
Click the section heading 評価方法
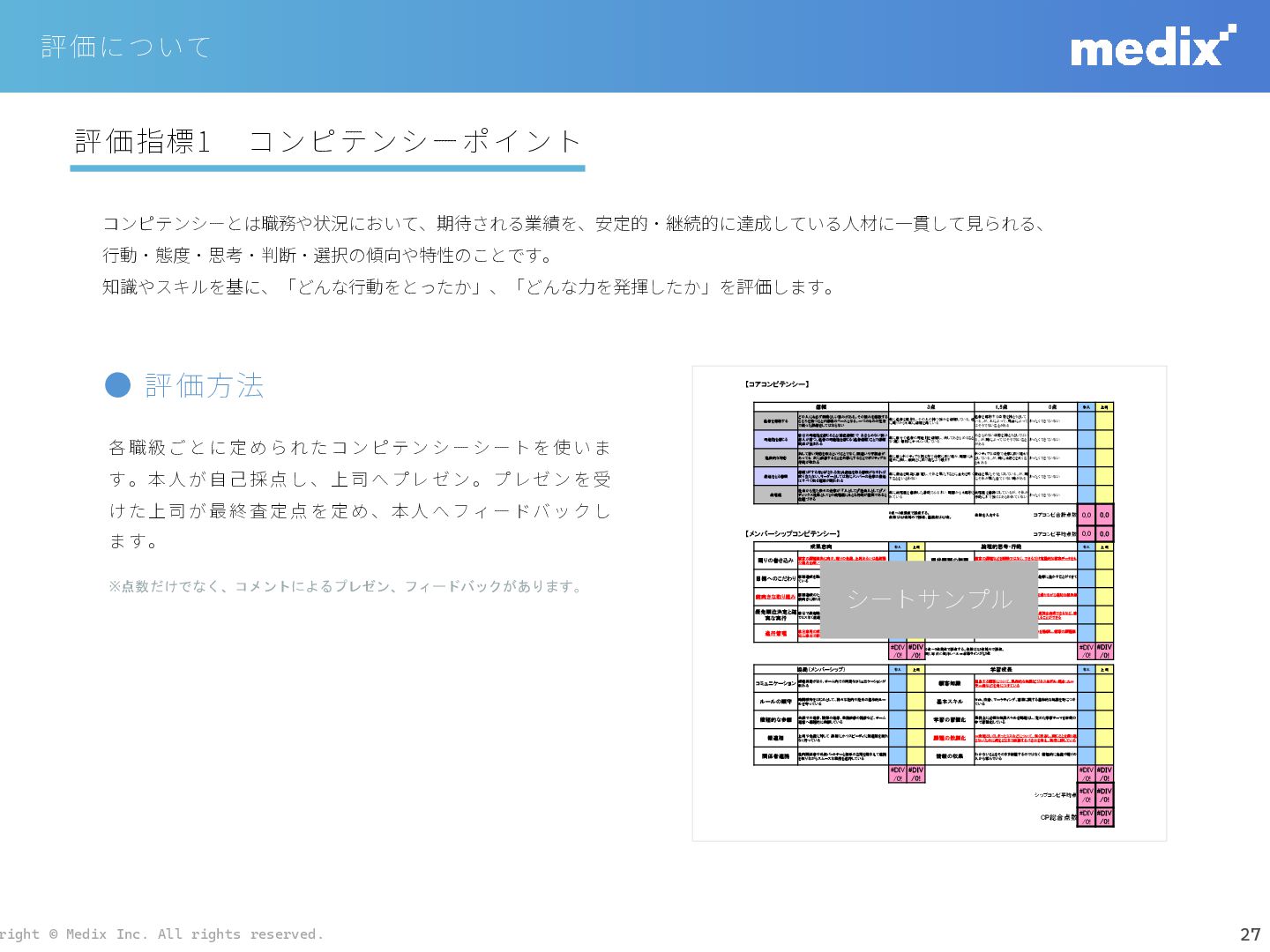point(205,386)
